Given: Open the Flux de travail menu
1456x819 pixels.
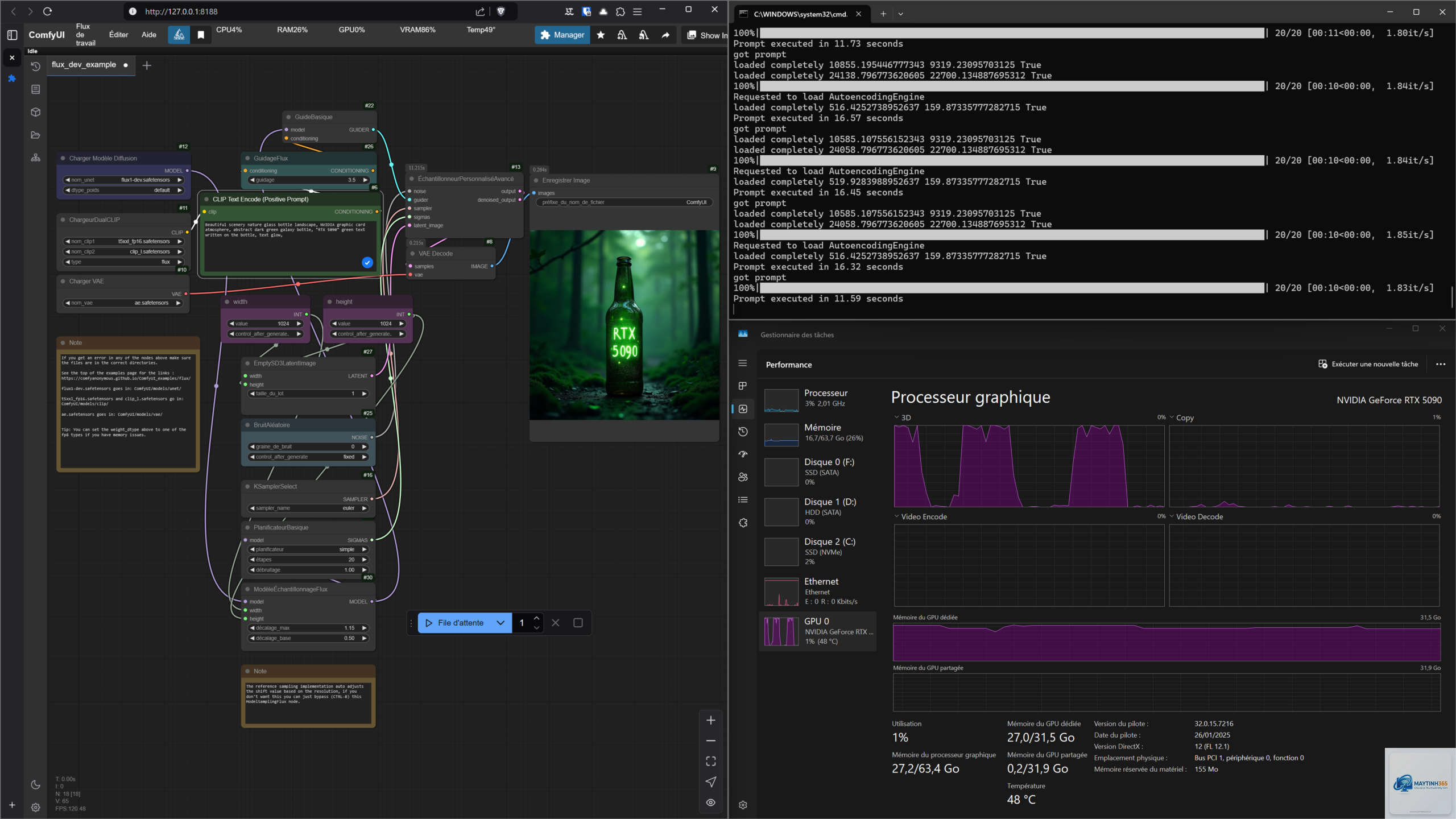Looking at the screenshot, I should [86, 35].
